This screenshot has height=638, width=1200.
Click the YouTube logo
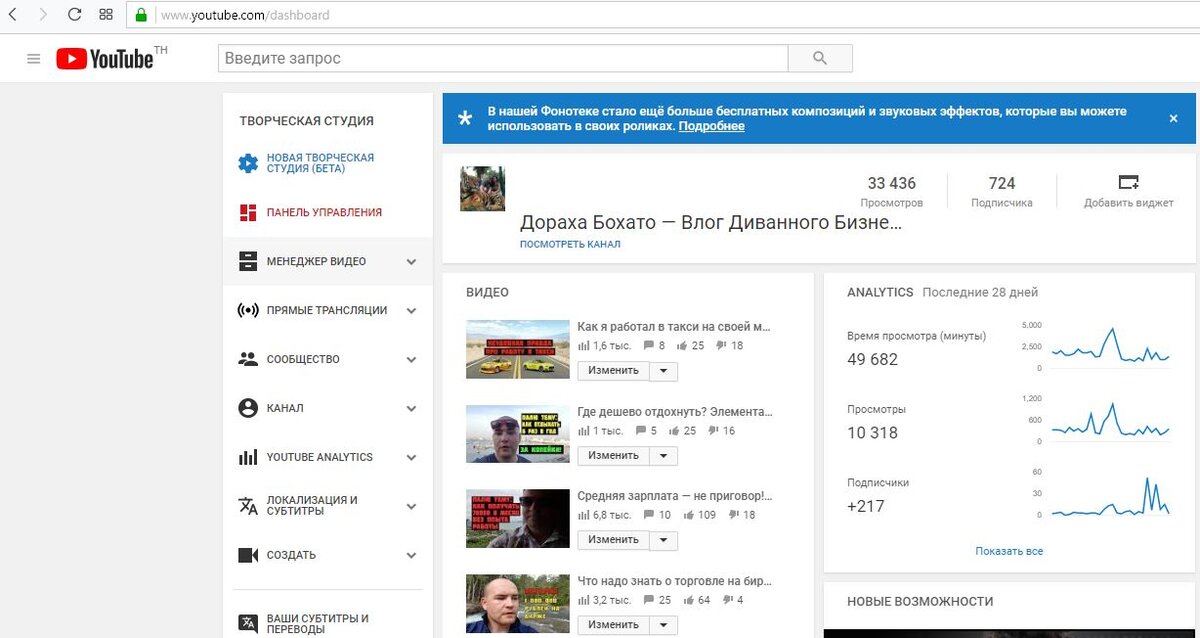(x=105, y=59)
